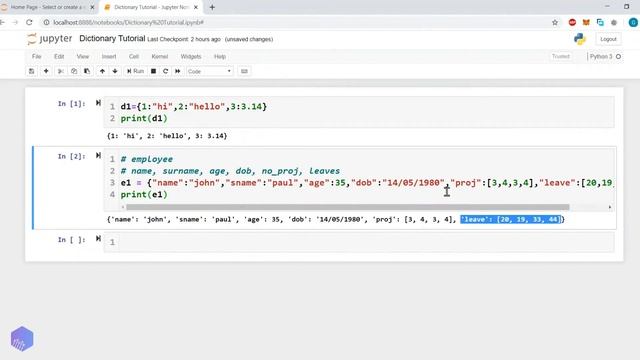Open the Cell menu
The width and height of the screenshot is (640, 360).
pos(134,56)
